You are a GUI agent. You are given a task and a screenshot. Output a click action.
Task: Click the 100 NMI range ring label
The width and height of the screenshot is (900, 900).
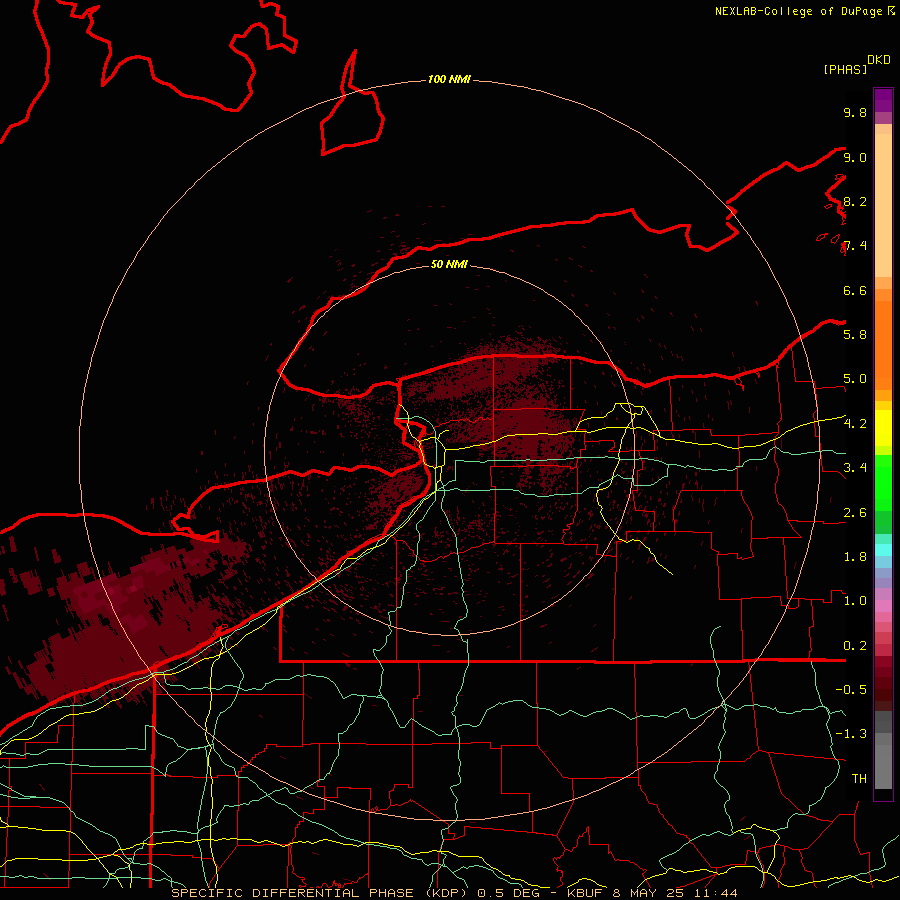coord(449,79)
